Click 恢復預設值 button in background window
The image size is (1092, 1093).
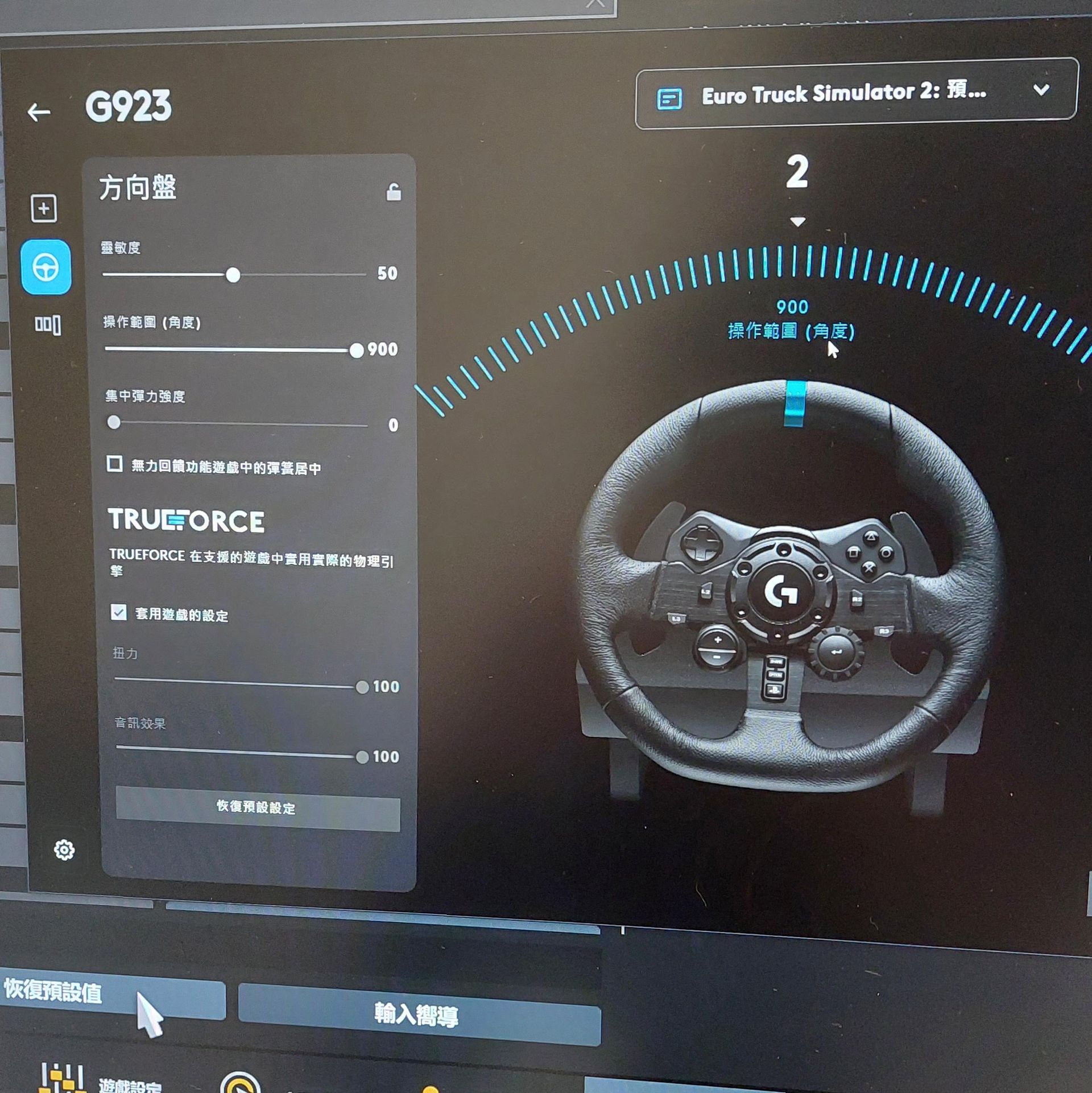pos(111,993)
